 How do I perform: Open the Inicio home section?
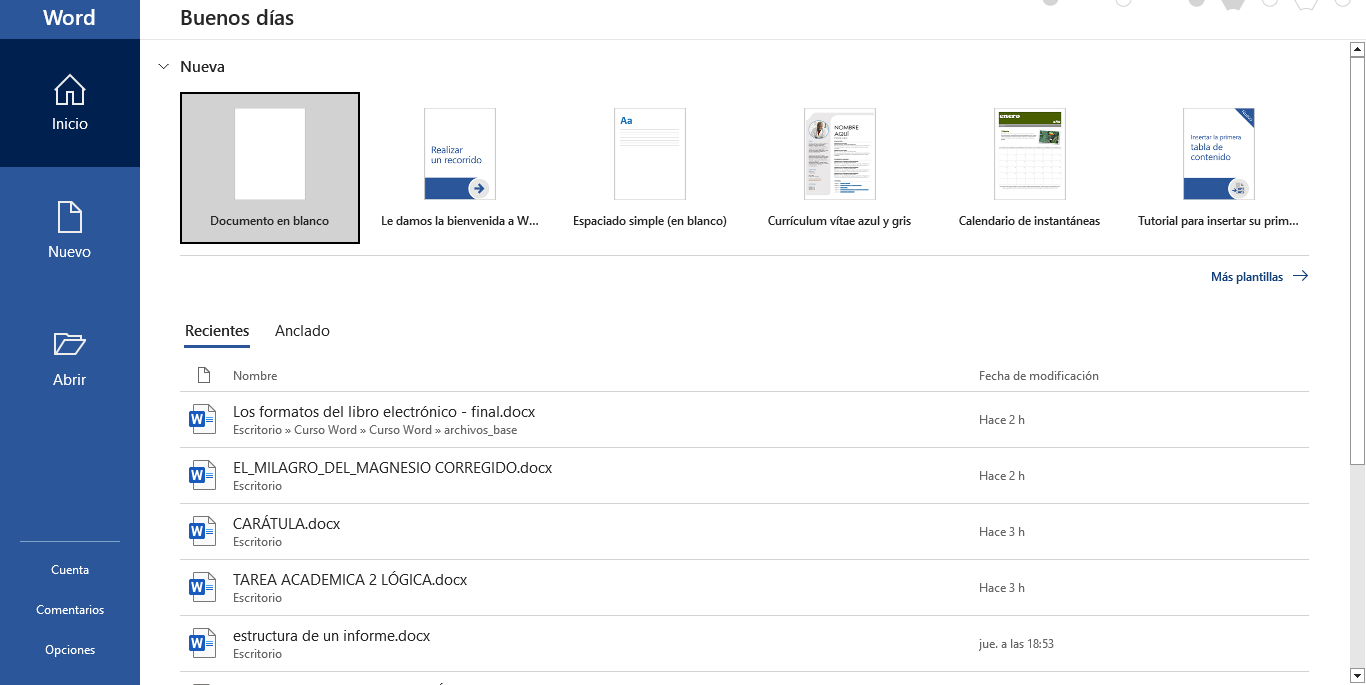click(x=70, y=103)
